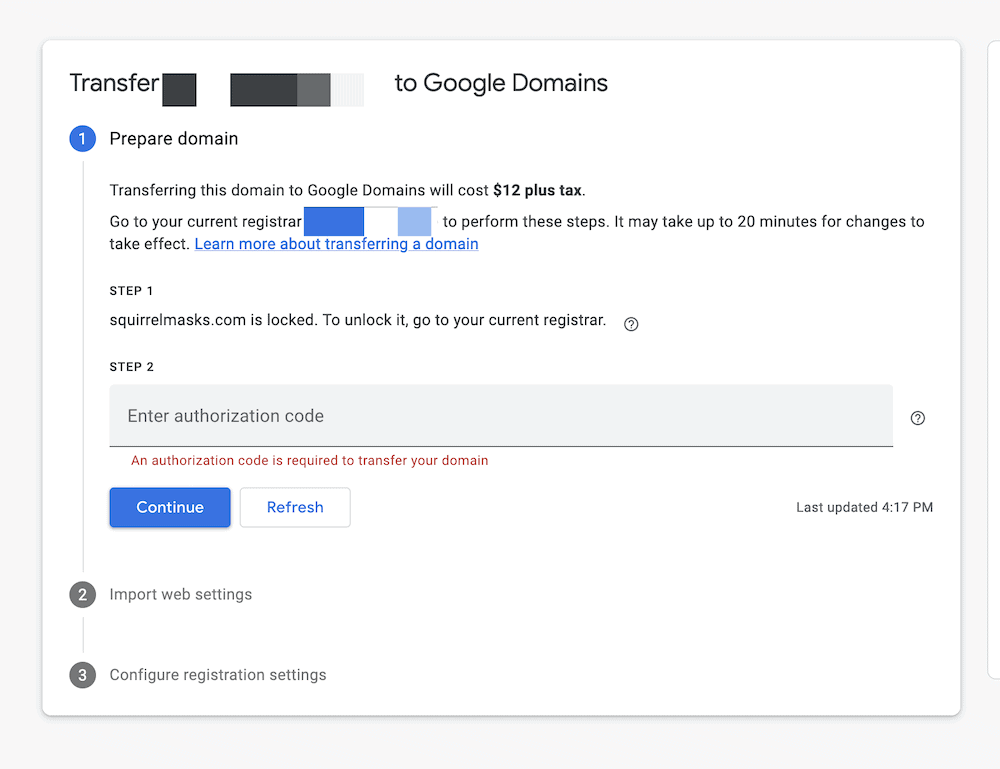Click the Last updated 4:17 PM timestamp
The image size is (1000, 769).
click(x=864, y=507)
